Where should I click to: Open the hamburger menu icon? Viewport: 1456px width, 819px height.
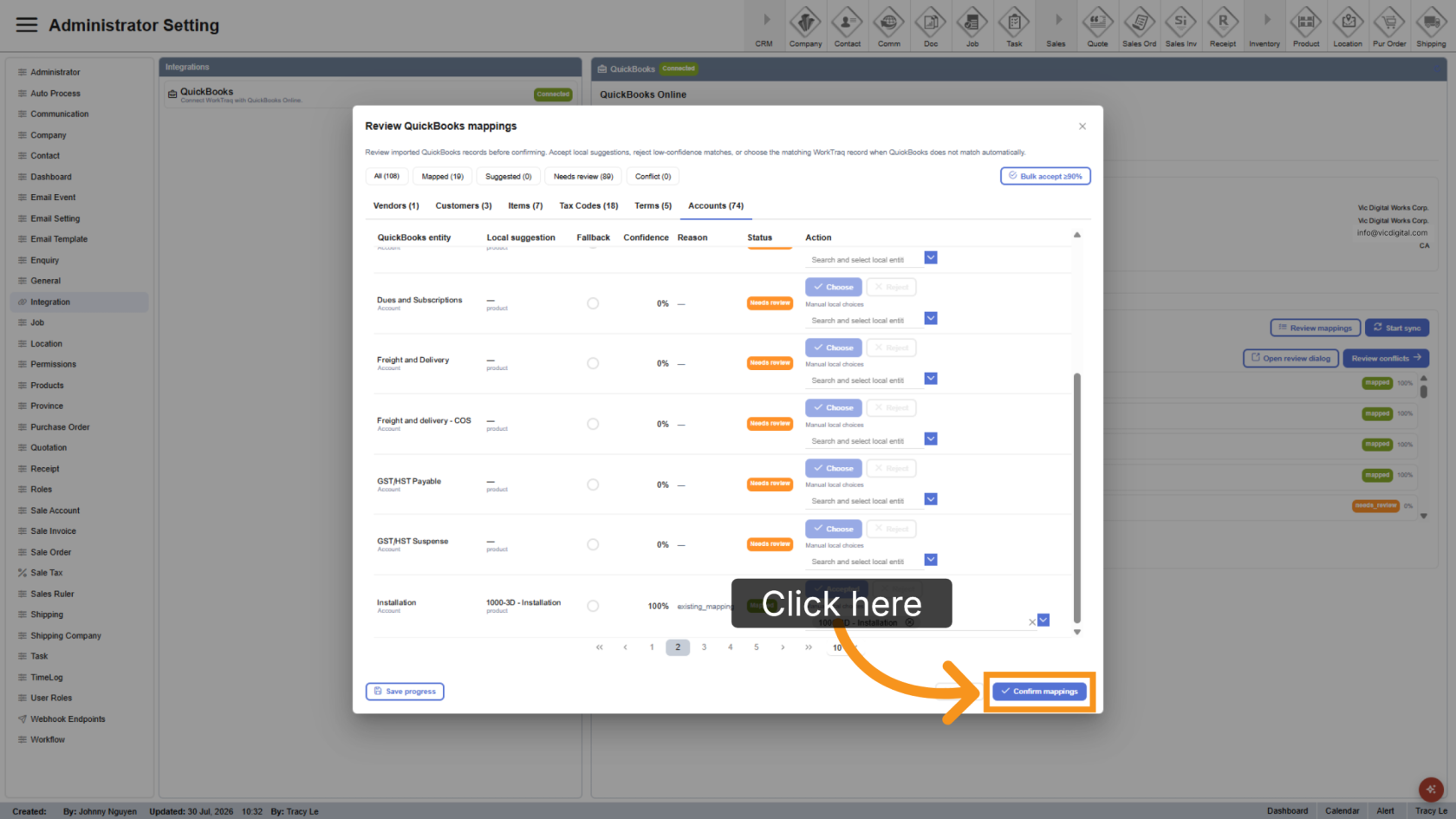(27, 25)
